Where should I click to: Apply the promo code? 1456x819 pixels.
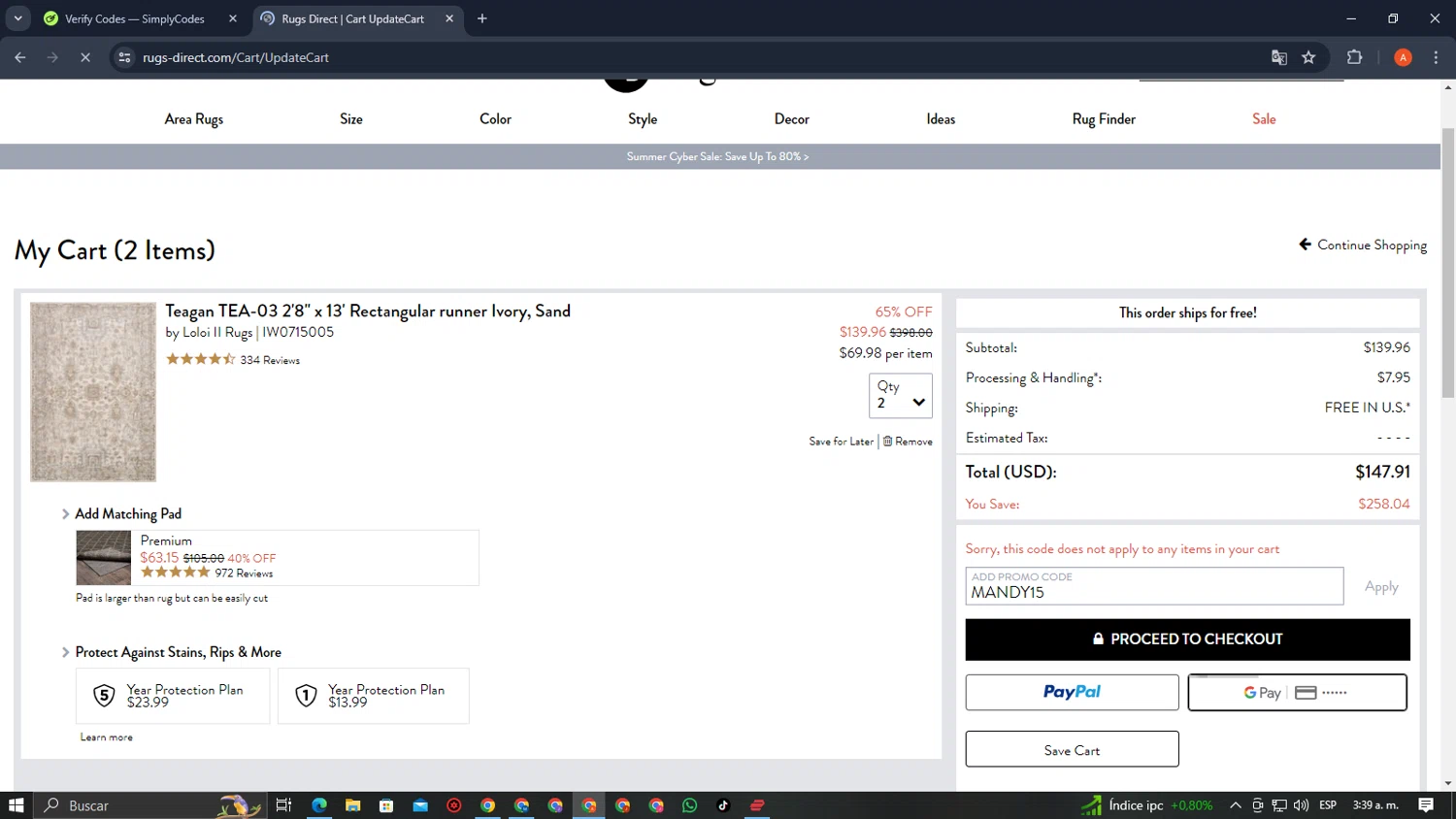pos(1381,586)
